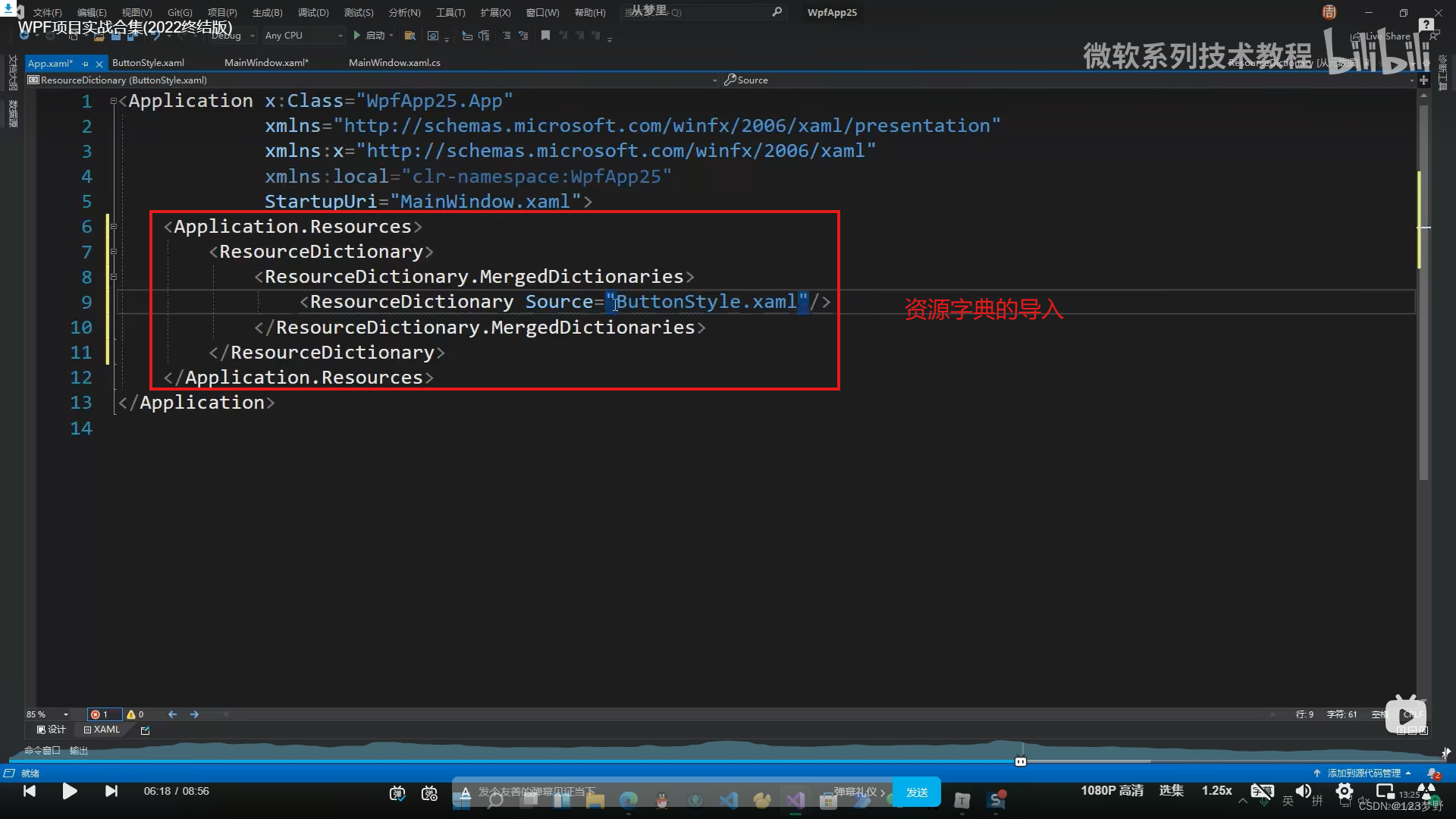Switch to the 设计 design view
Image resolution: width=1456 pixels, height=819 pixels.
click(x=52, y=730)
